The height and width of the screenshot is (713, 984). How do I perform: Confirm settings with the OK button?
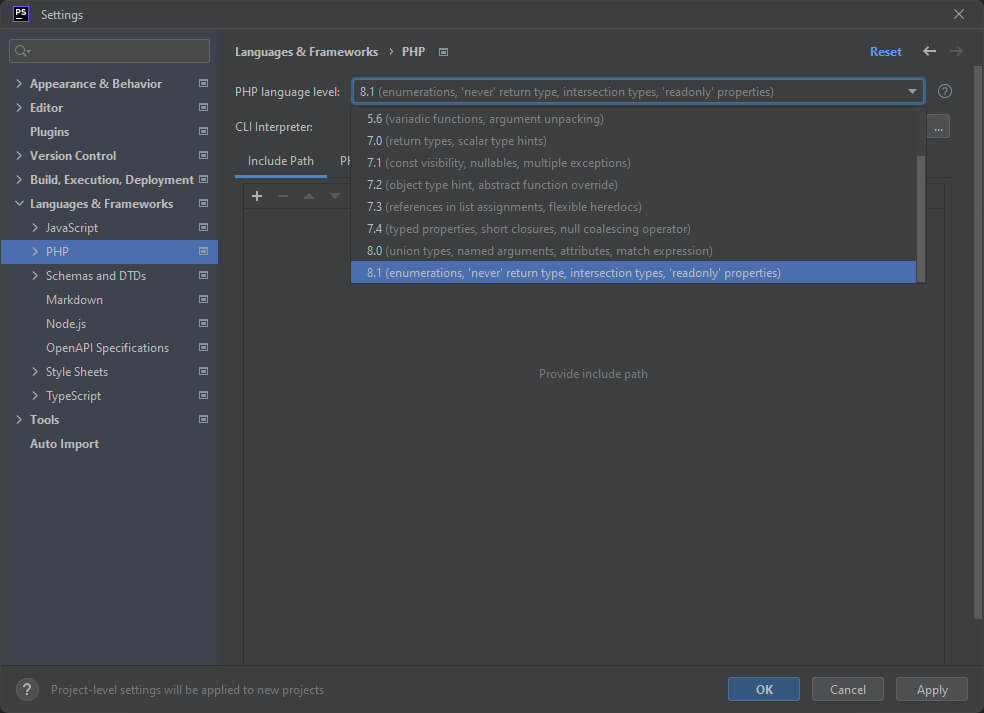pyautogui.click(x=763, y=689)
